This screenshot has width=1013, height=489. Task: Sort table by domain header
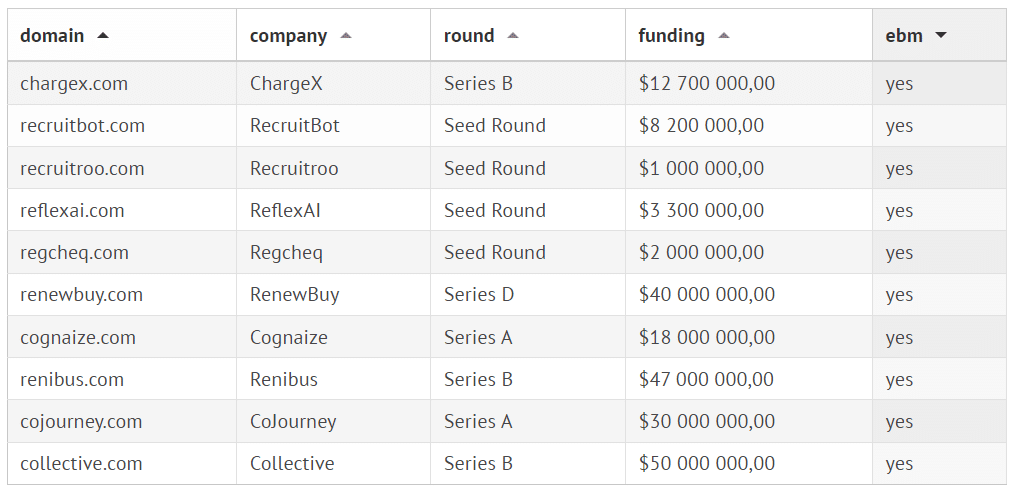[x=52, y=36]
